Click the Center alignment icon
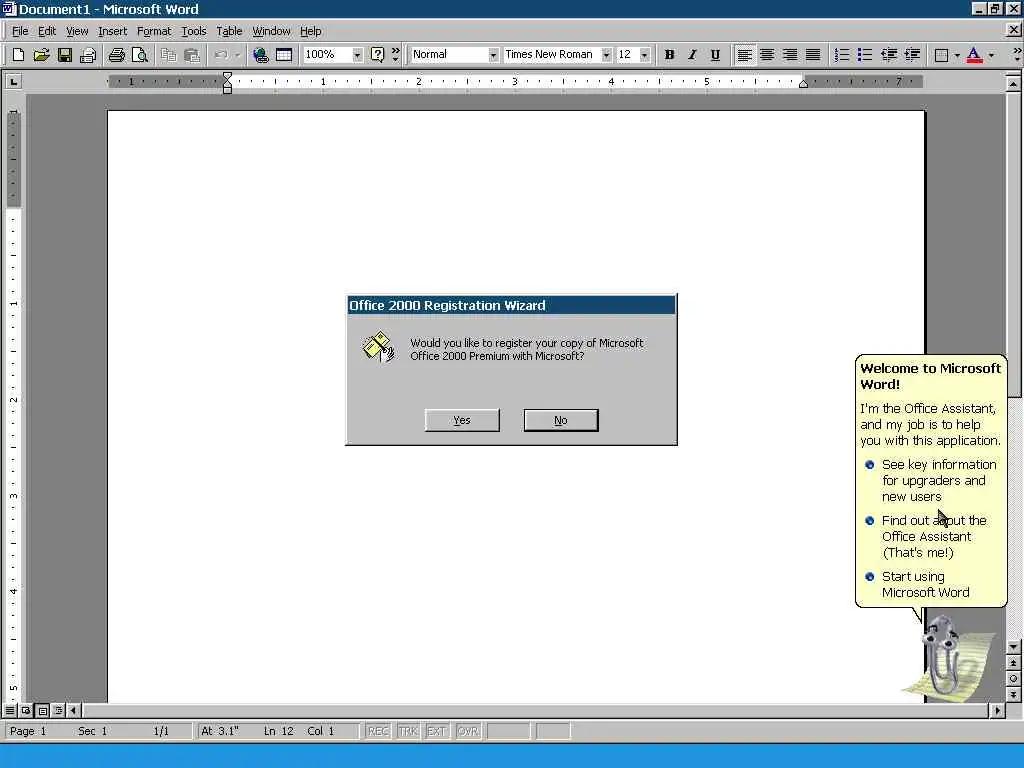1024x768 pixels. tap(767, 55)
